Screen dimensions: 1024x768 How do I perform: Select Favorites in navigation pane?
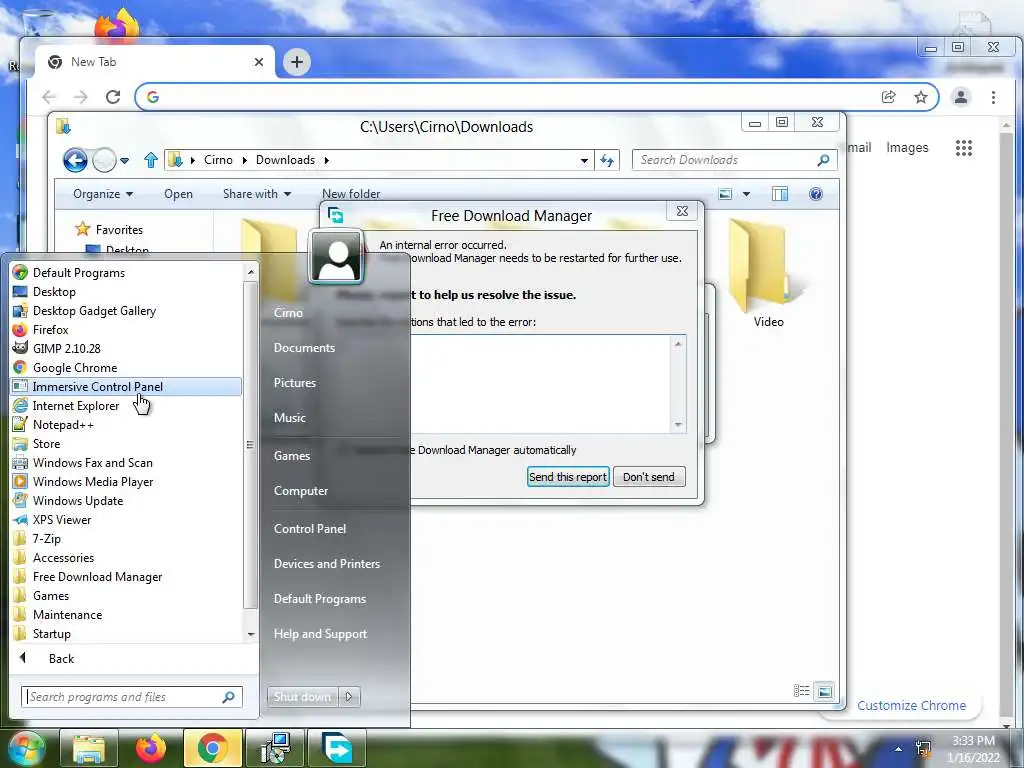tap(119, 230)
